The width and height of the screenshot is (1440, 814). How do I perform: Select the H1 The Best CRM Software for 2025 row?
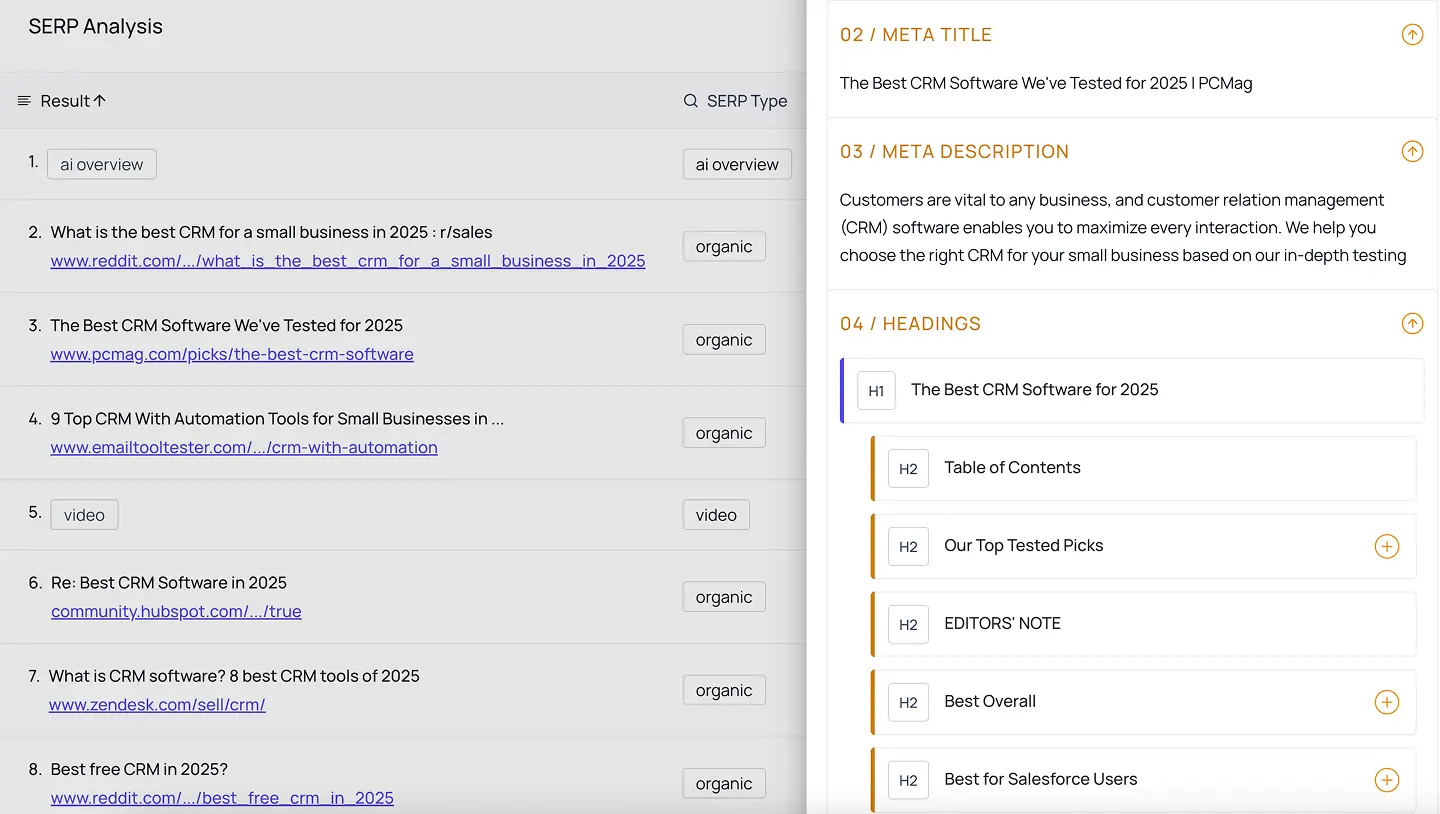pyautogui.click(x=1132, y=390)
